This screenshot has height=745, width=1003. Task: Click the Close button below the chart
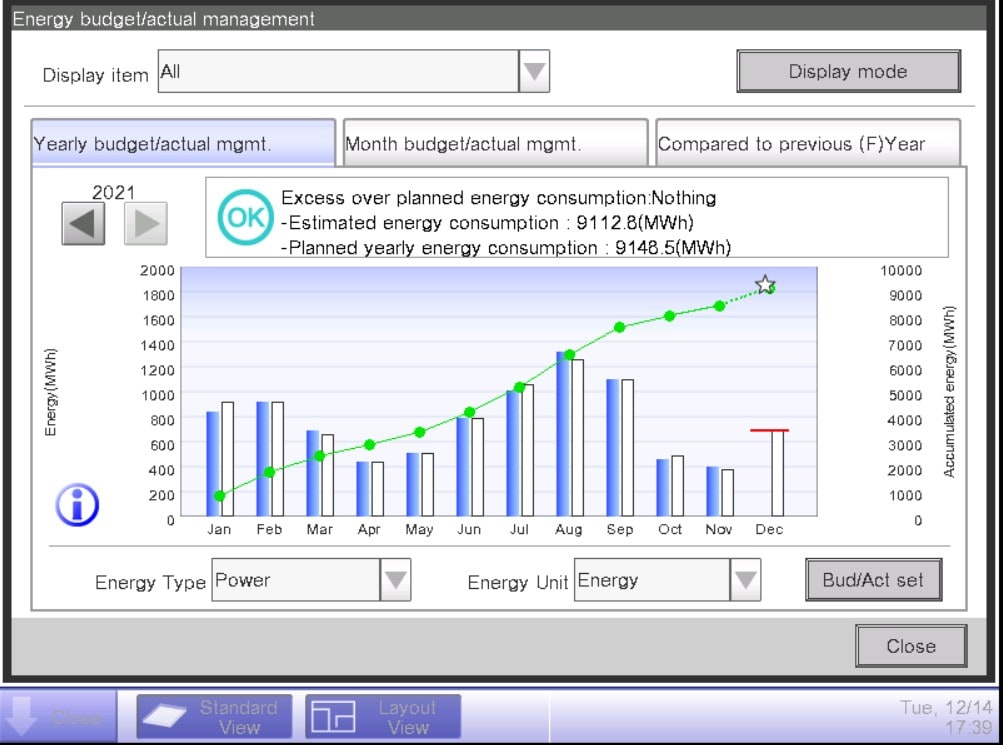[x=909, y=646]
